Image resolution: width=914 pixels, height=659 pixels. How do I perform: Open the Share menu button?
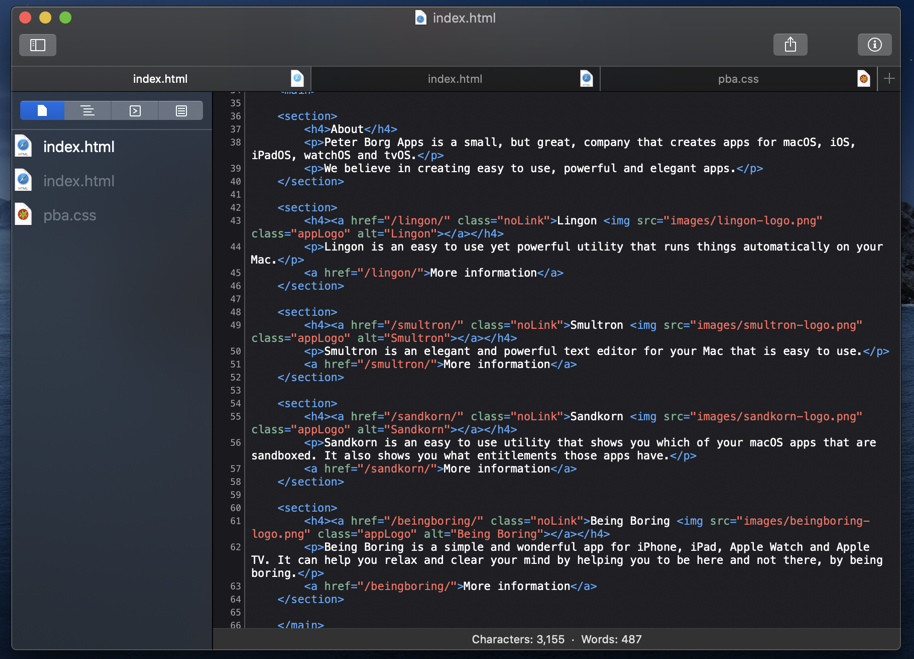(x=790, y=45)
